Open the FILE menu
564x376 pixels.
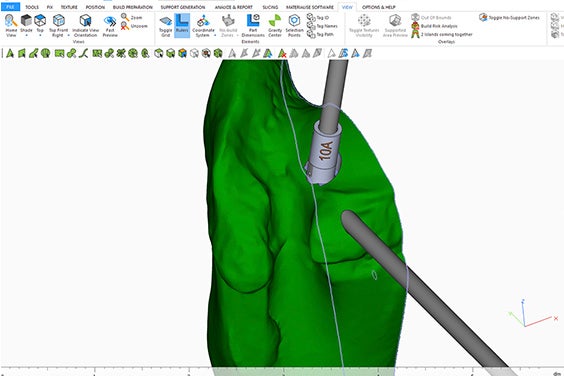click(x=10, y=7)
